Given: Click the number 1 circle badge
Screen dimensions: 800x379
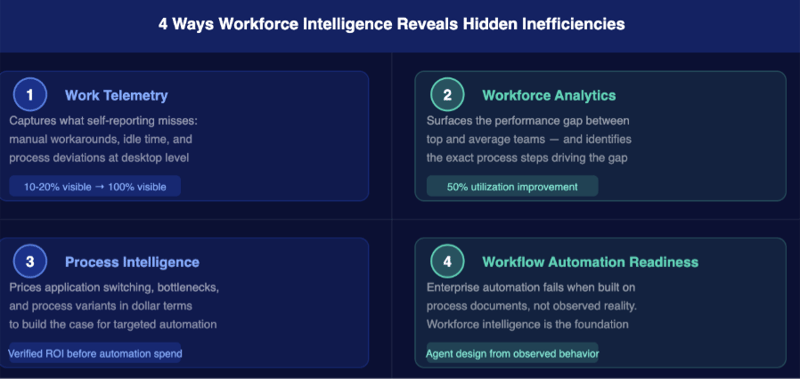Looking at the screenshot, I should pyautogui.click(x=30, y=94).
